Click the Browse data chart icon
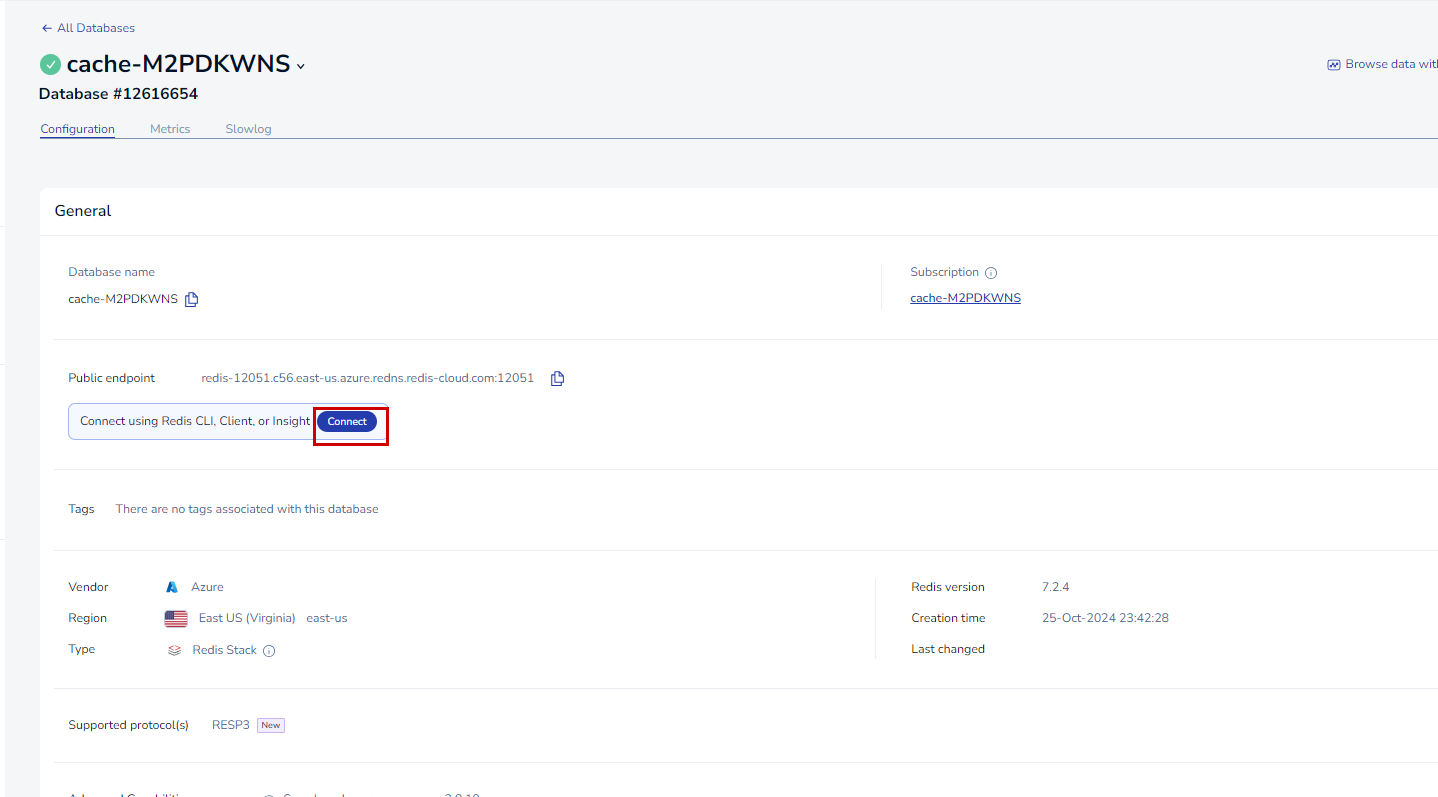The width and height of the screenshot is (1438, 797). tap(1333, 65)
